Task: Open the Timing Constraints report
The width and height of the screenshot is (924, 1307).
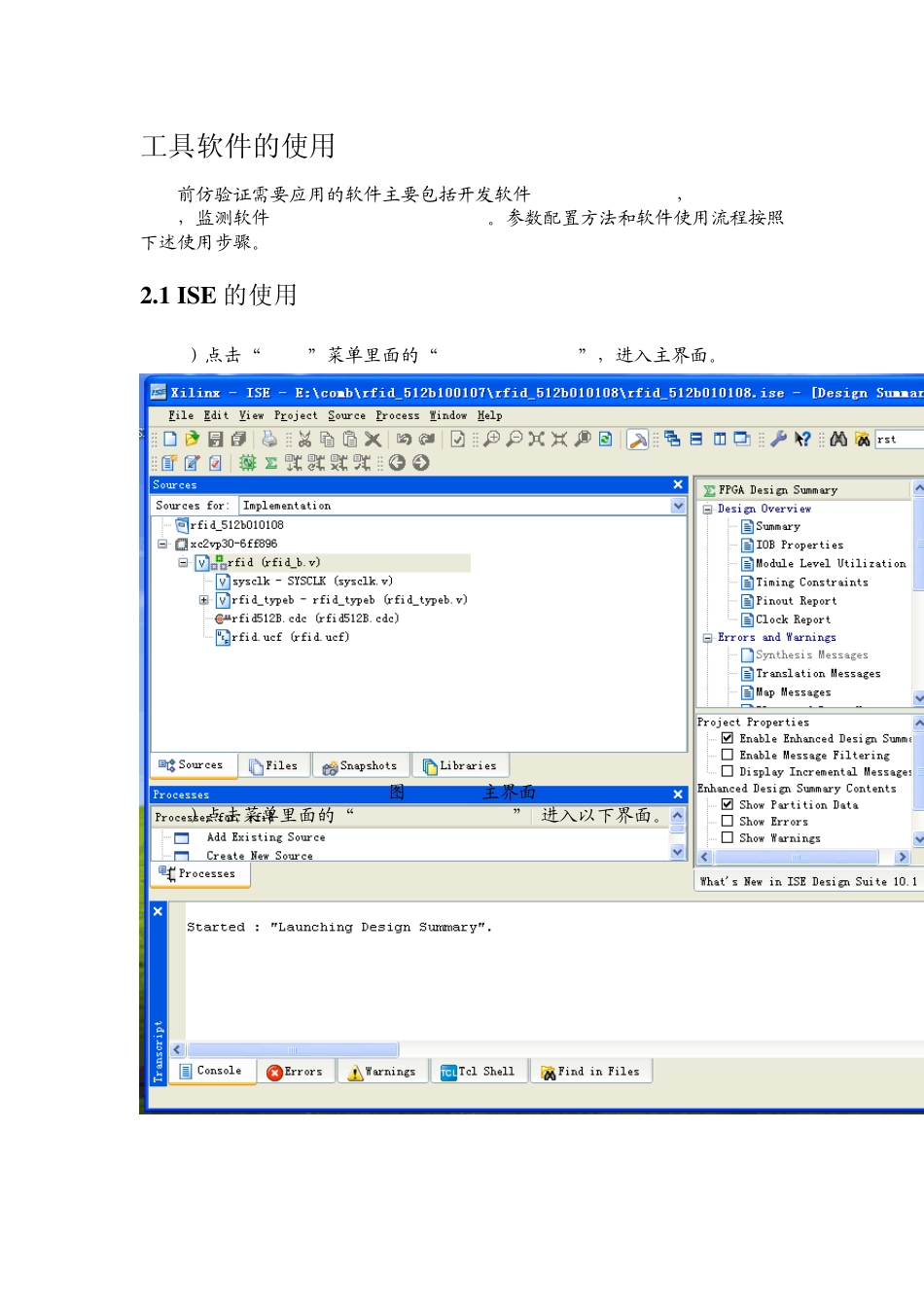Action: tap(812, 583)
